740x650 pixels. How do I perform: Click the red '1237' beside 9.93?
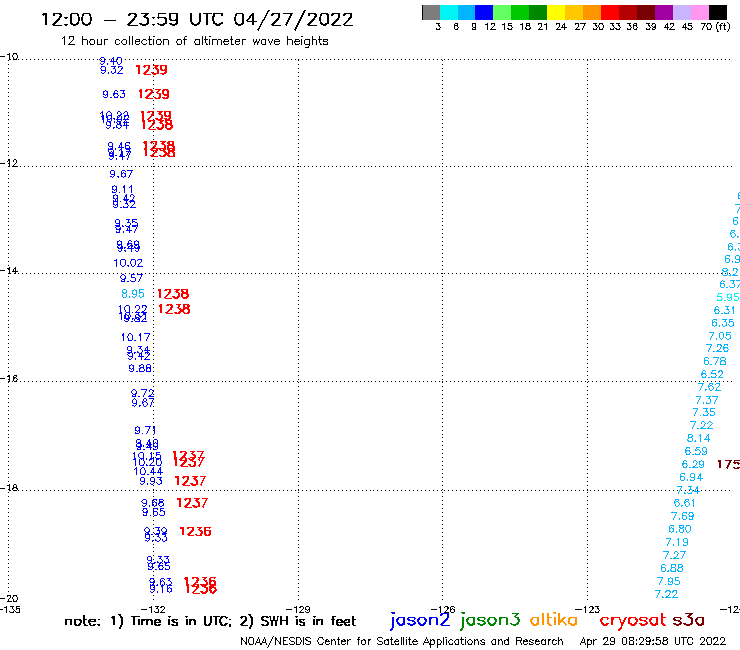[190, 481]
